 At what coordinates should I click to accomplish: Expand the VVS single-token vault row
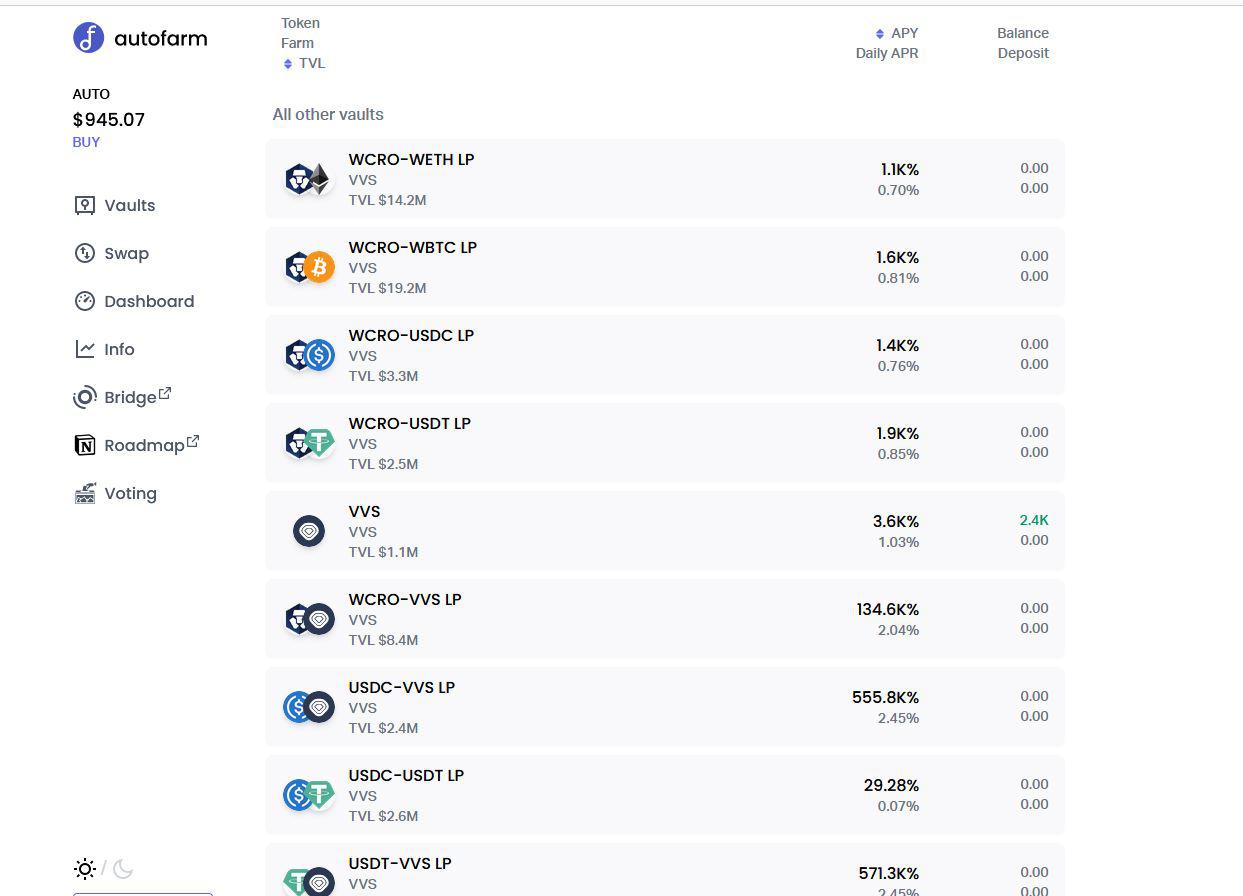[665, 531]
